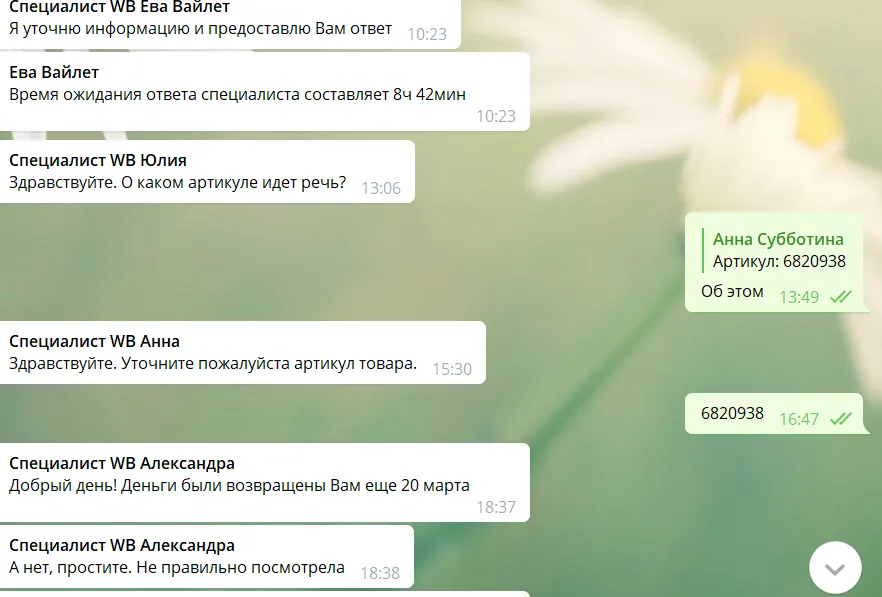Select the message about 8ч 42мин waiting time
The width and height of the screenshot is (882, 597).
tap(264, 92)
